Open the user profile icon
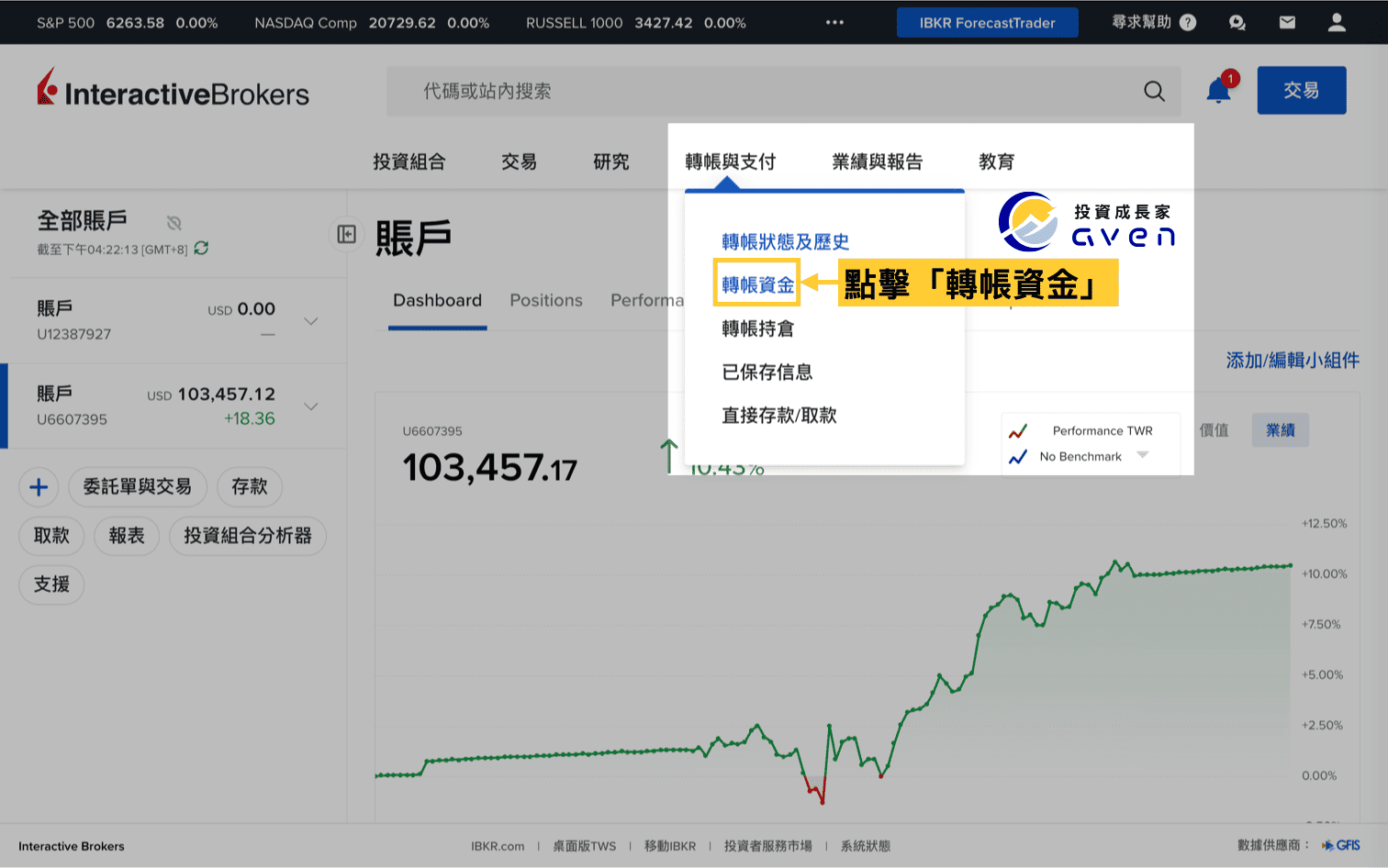This screenshot has height=868, width=1388. 1337,22
